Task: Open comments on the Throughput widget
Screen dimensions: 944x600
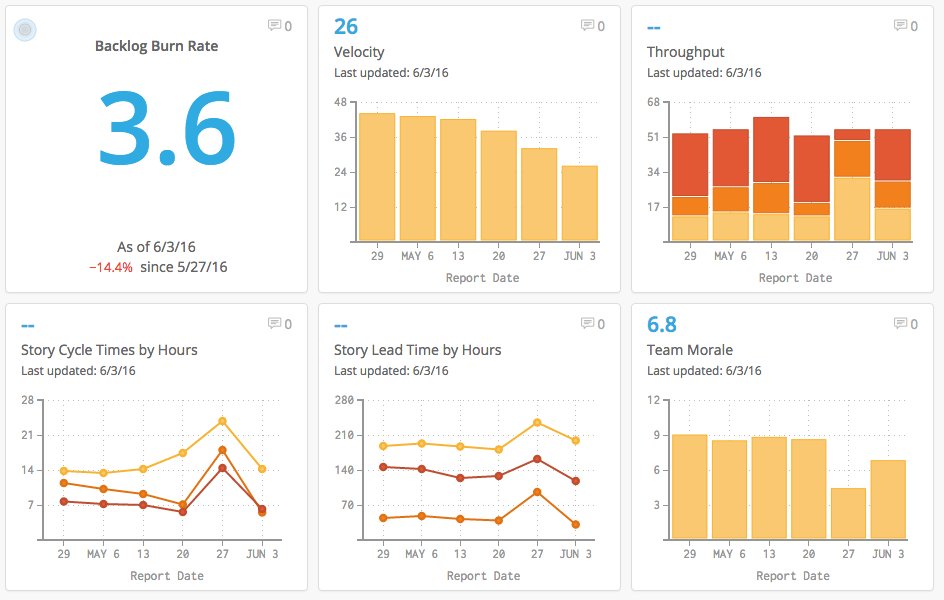Action: [899, 26]
